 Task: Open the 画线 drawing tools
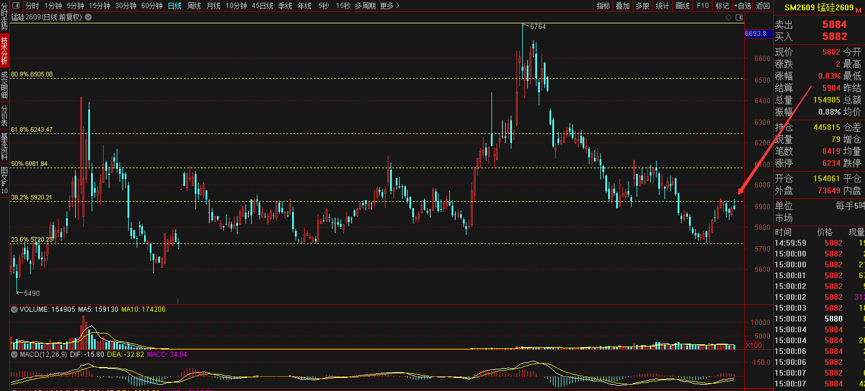tap(682, 6)
